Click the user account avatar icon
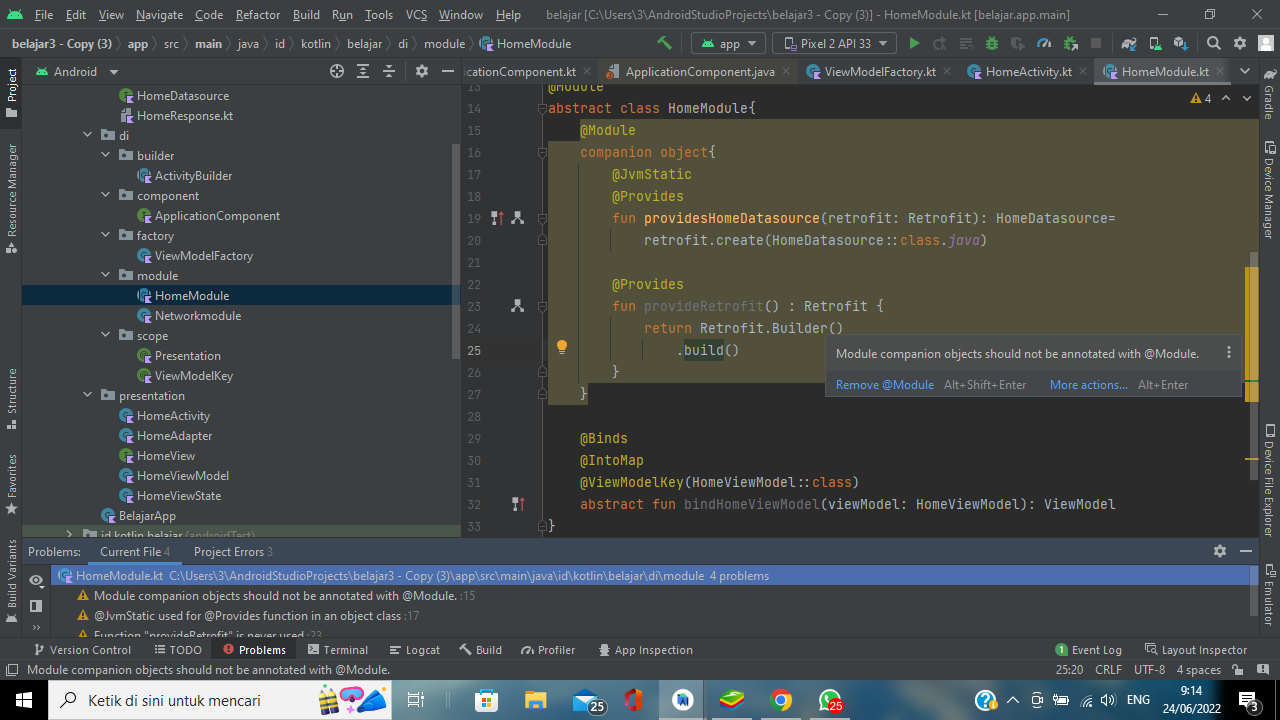 1264,43
